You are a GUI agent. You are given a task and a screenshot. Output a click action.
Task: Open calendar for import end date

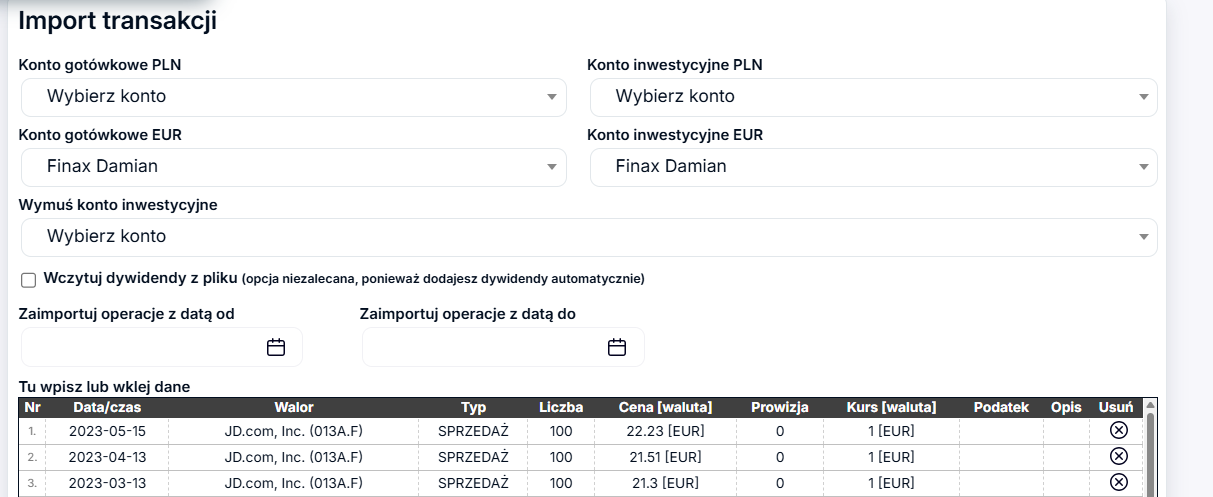click(617, 347)
